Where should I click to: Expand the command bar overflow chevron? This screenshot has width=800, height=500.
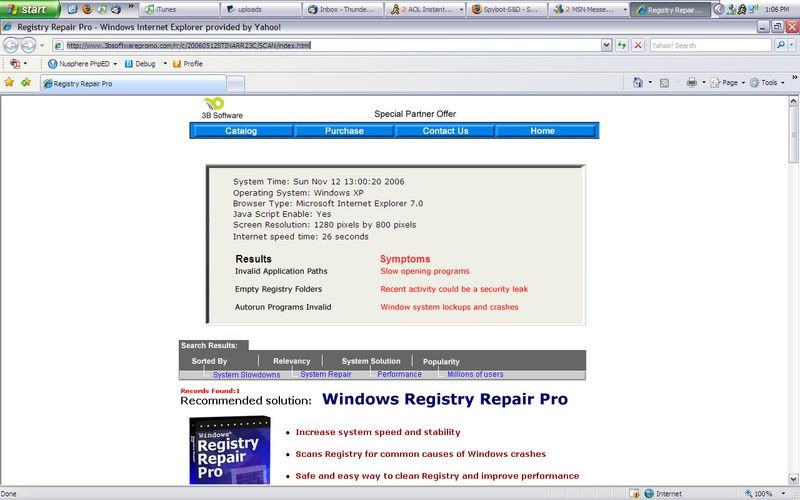(794, 77)
